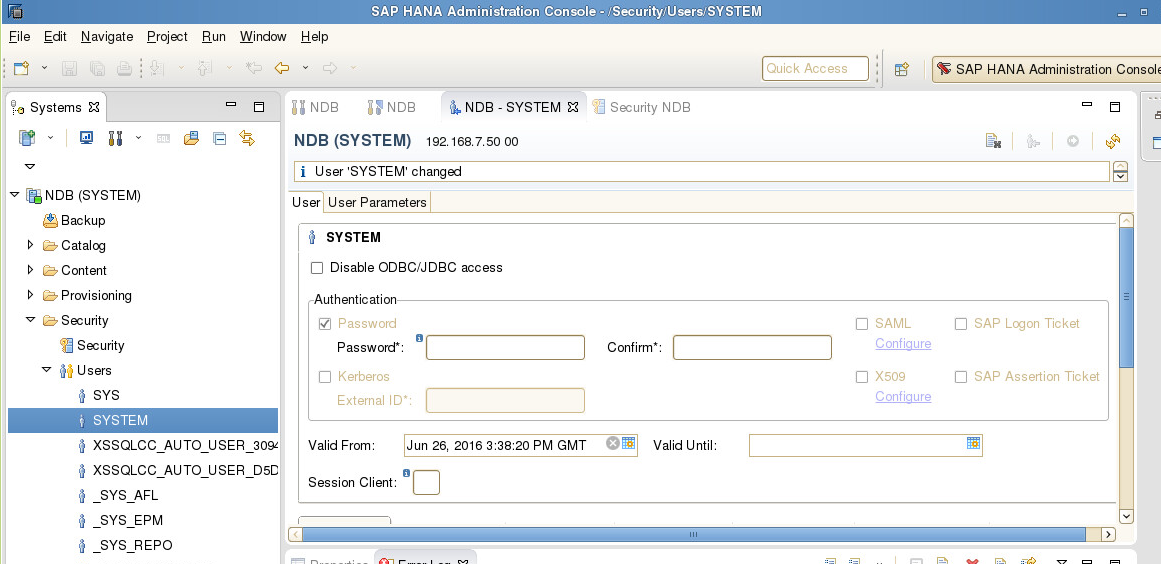
Task: Click the Open Perspective icon
Action: click(902, 69)
